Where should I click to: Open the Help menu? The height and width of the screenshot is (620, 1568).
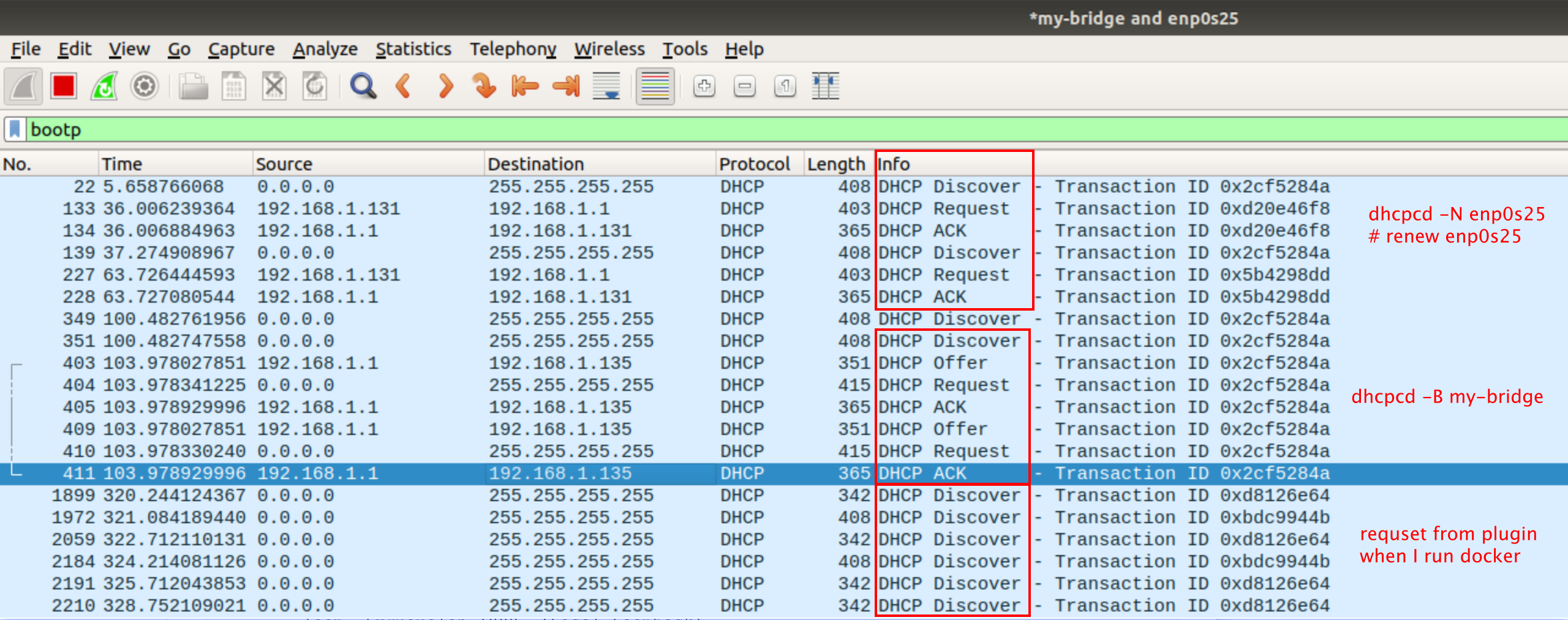tap(744, 49)
